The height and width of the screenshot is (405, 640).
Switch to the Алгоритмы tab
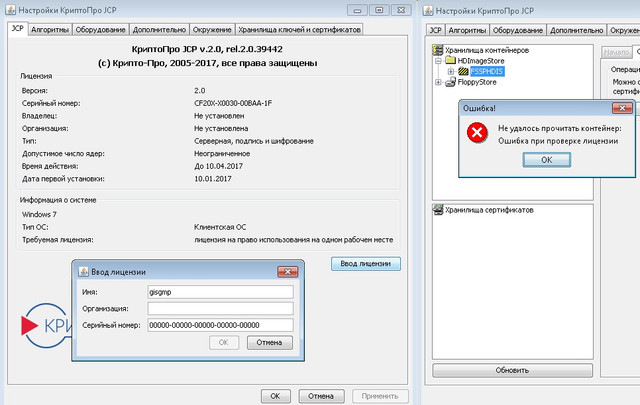50,30
